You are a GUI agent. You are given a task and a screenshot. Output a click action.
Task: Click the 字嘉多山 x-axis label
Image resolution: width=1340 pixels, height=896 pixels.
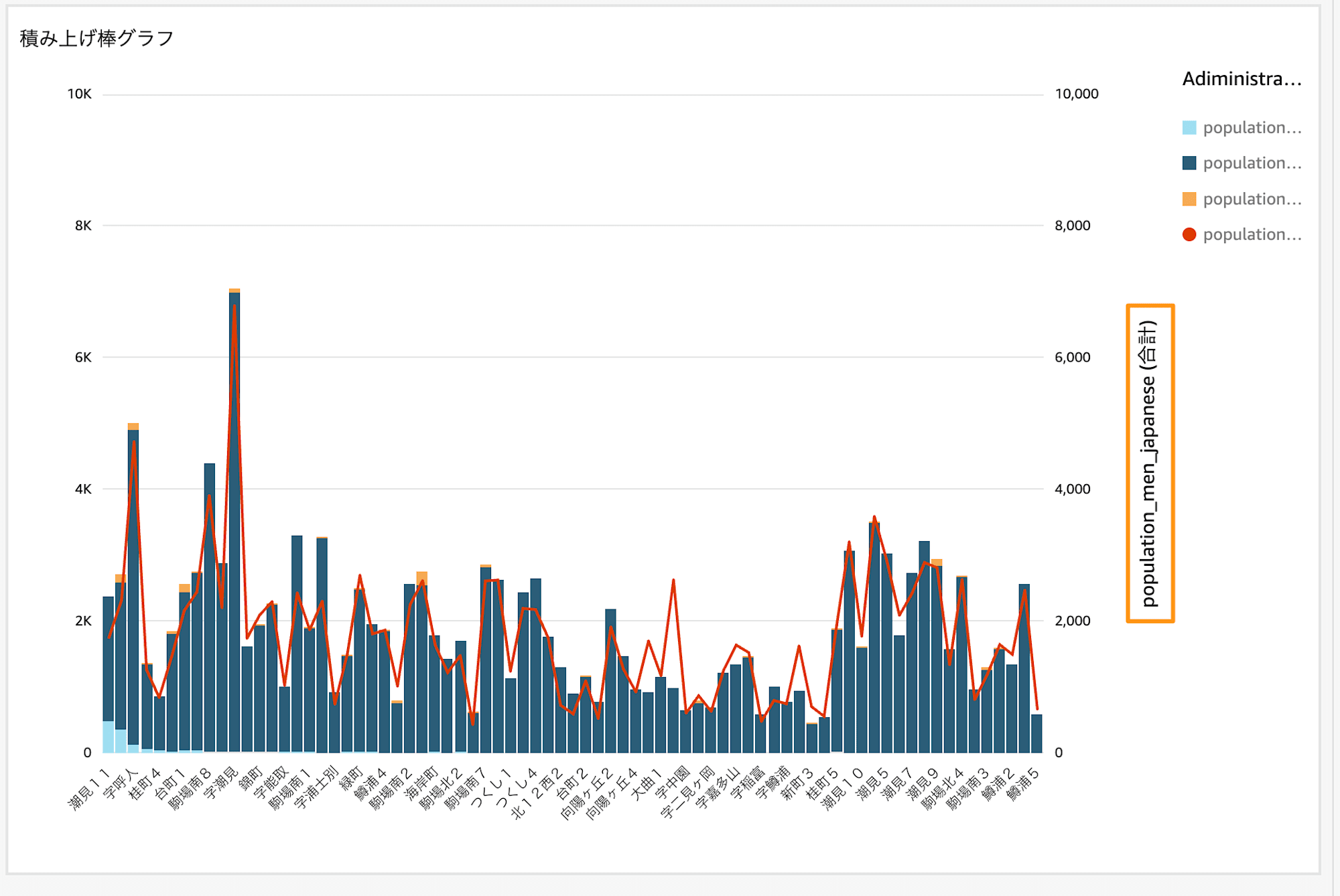(717, 789)
